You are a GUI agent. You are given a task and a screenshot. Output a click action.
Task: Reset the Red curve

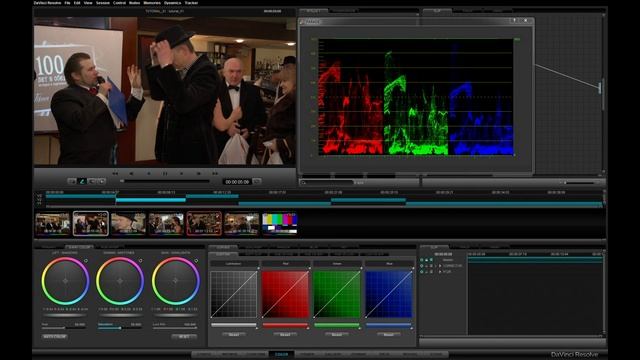coord(285,334)
